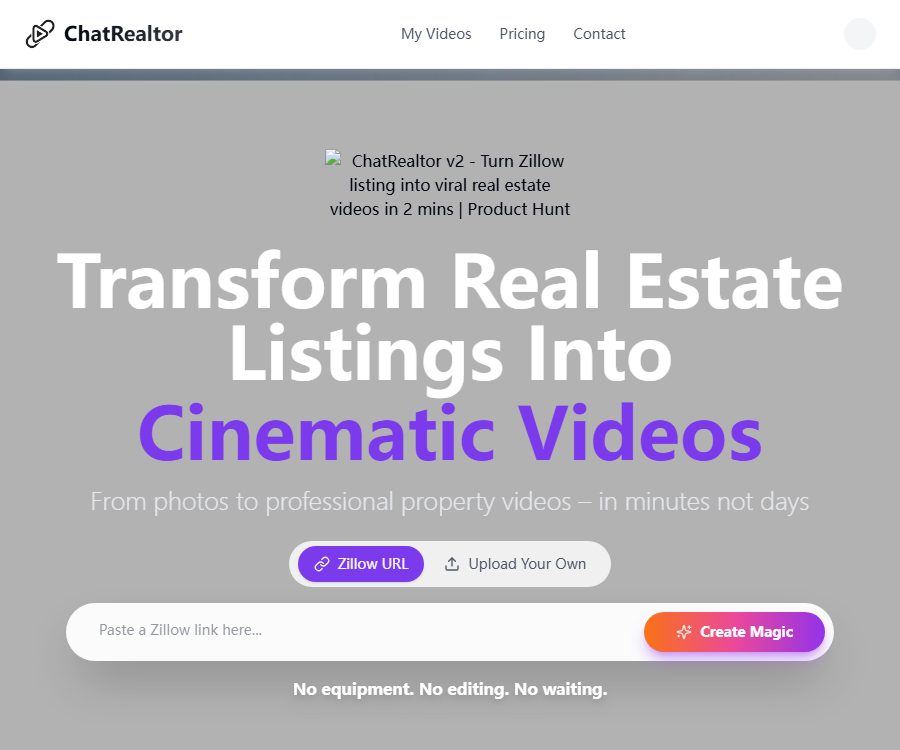Click the upload arrow icon
Screen dimensions: 900x750
[452, 564]
